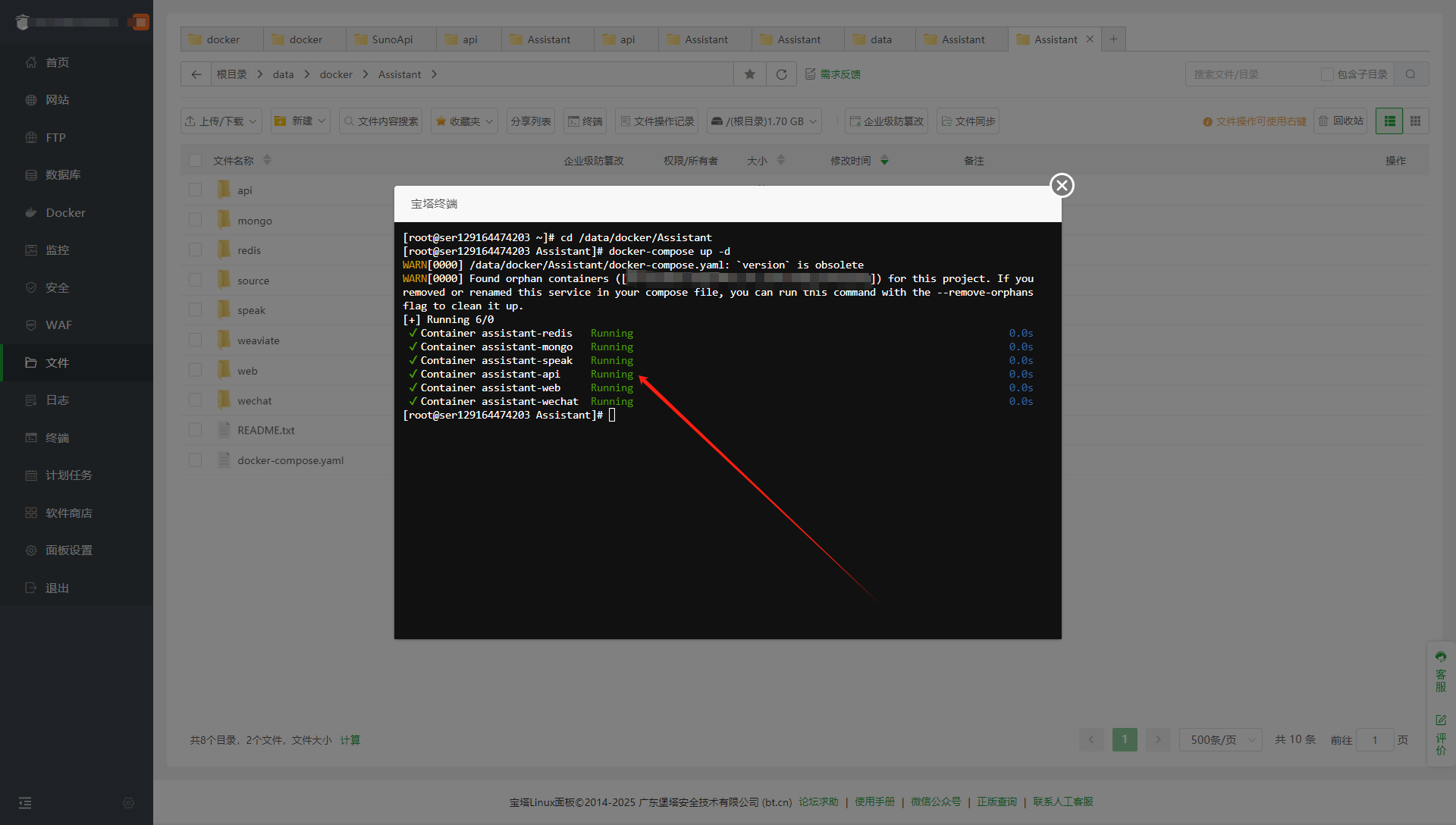Switch to the data tab
Viewport: 1456px width, 825px height.
[x=880, y=39]
